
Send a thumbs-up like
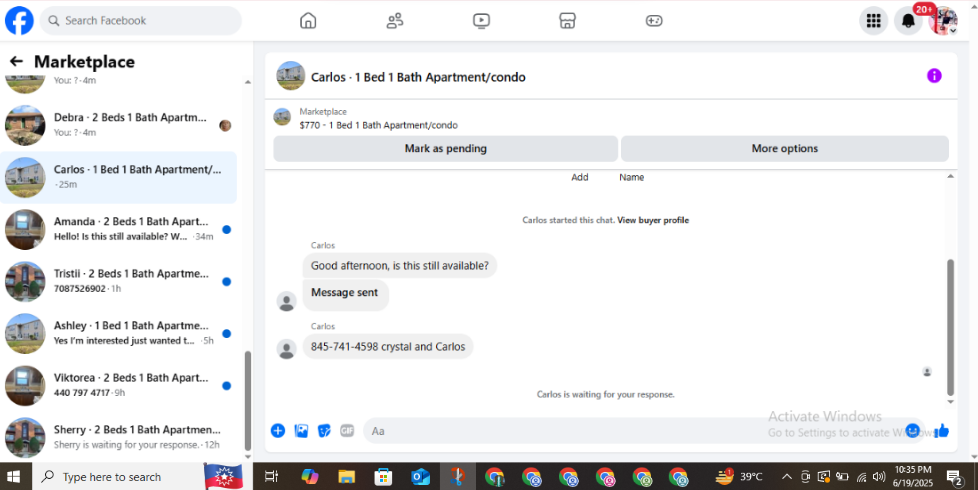tap(942, 431)
